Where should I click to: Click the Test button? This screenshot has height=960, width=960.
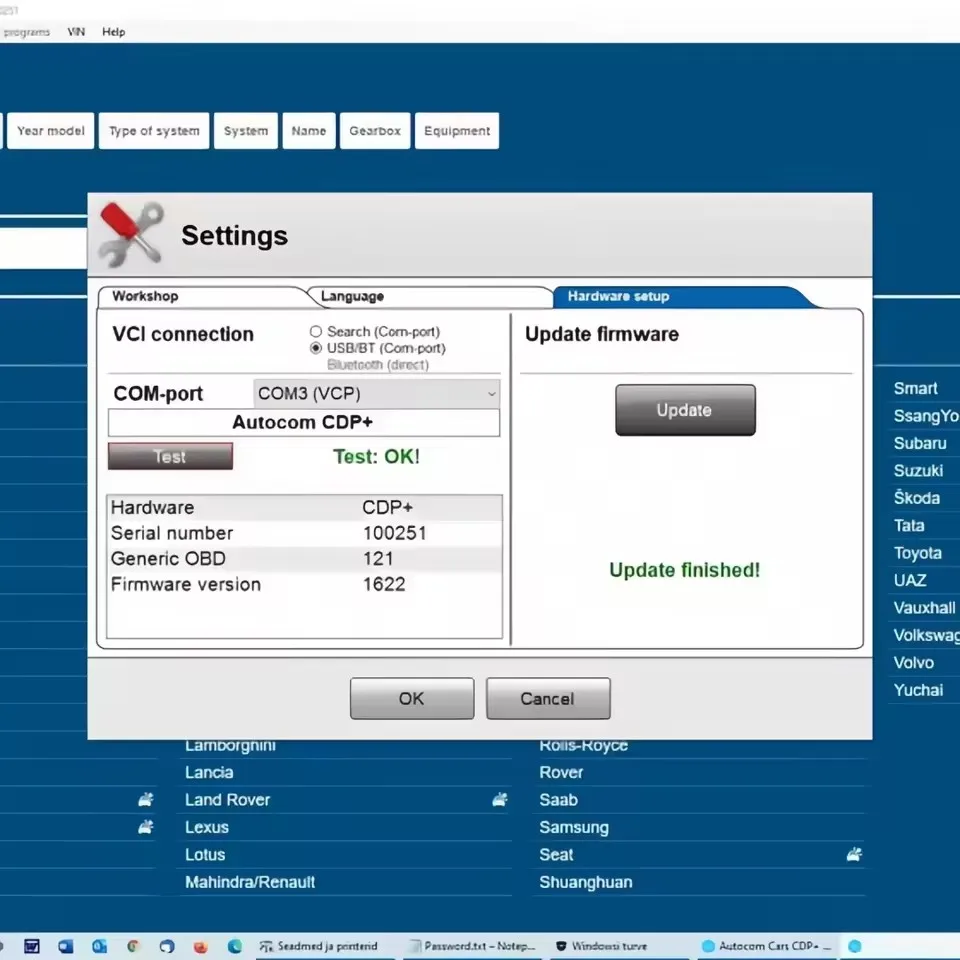(x=170, y=456)
